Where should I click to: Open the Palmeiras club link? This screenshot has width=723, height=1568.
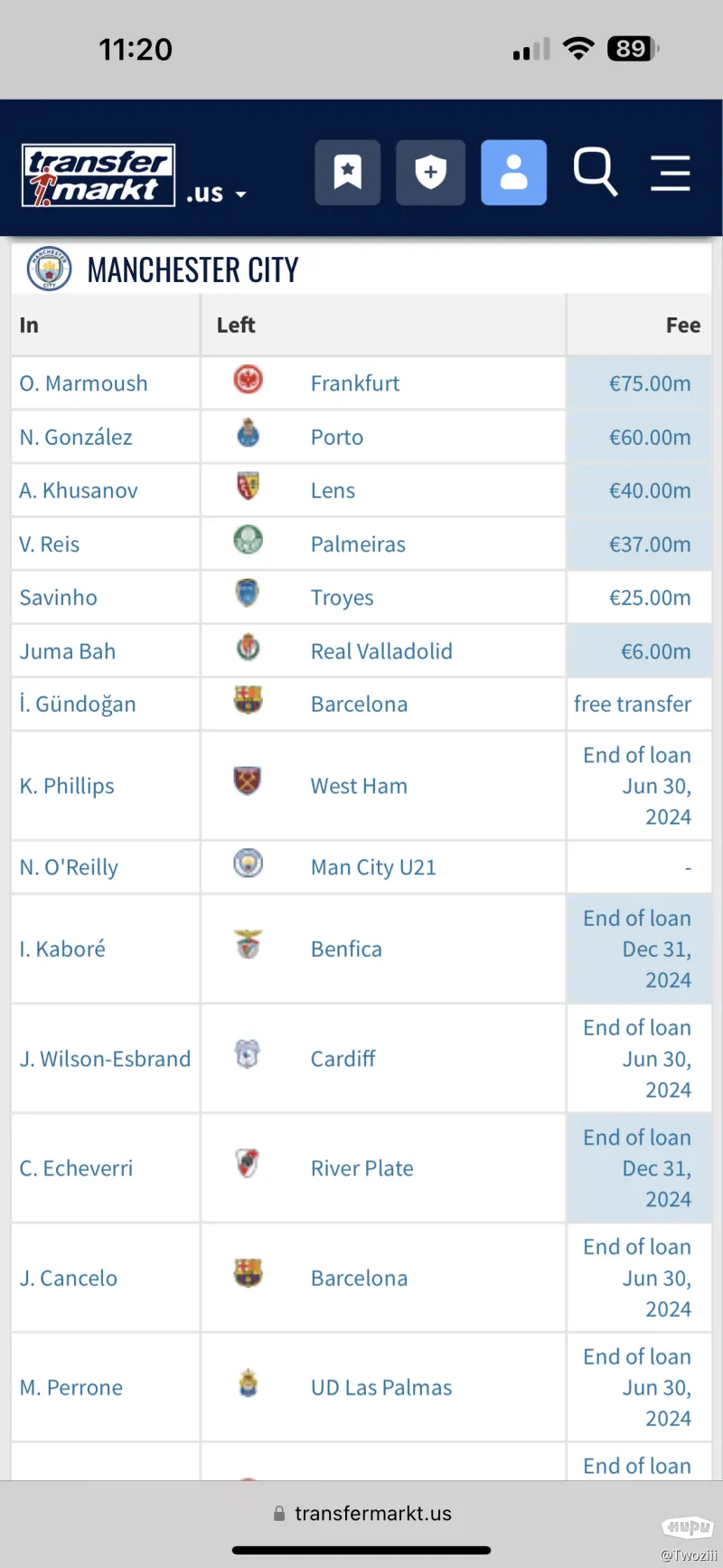point(358,544)
